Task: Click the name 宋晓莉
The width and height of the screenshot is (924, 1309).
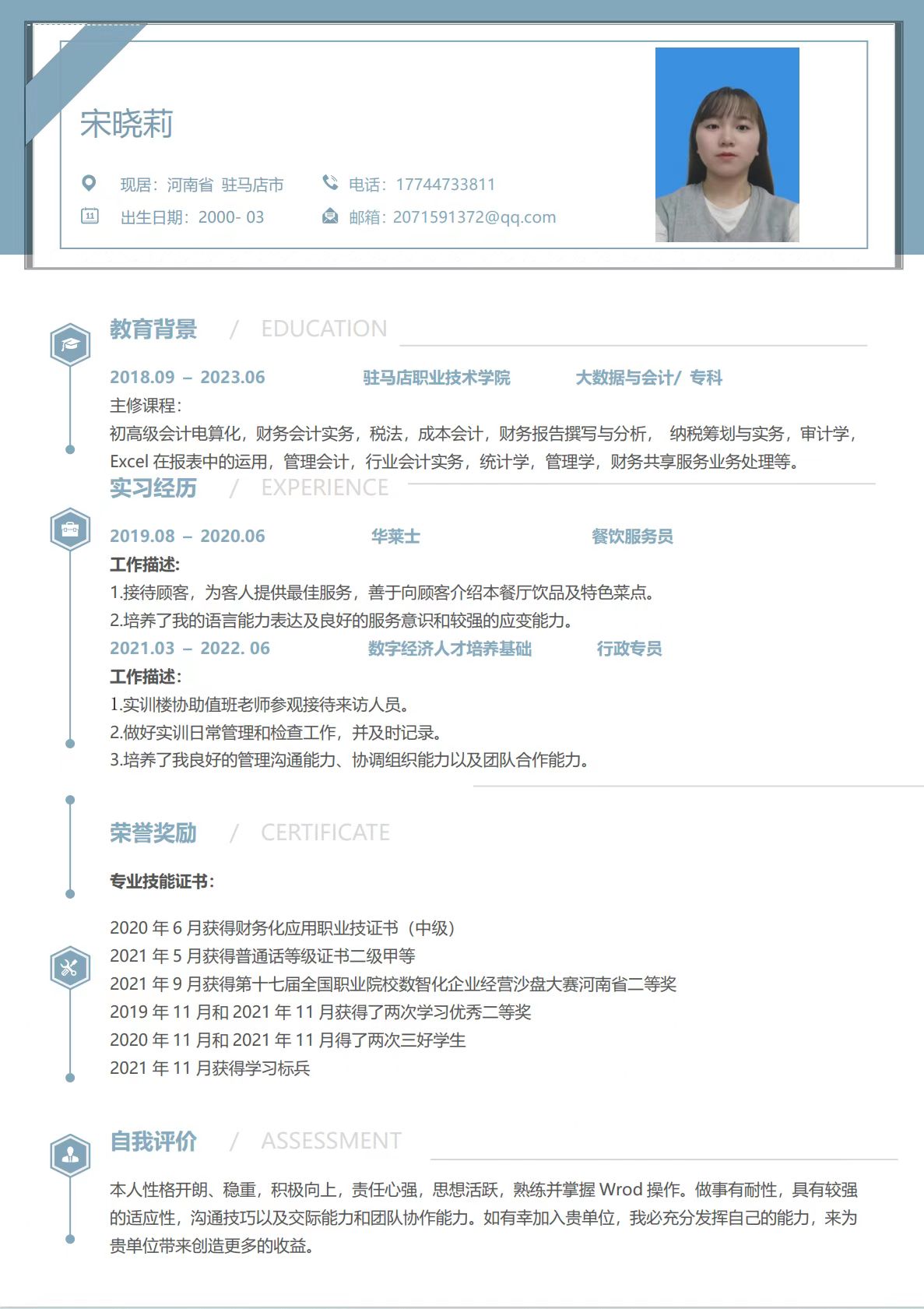Action: (x=127, y=124)
